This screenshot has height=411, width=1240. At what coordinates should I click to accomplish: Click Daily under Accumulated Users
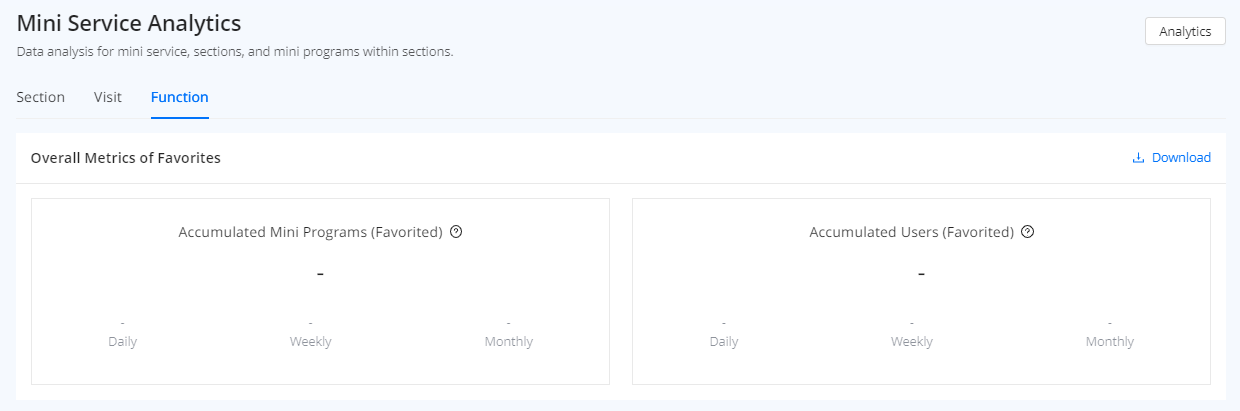point(724,342)
